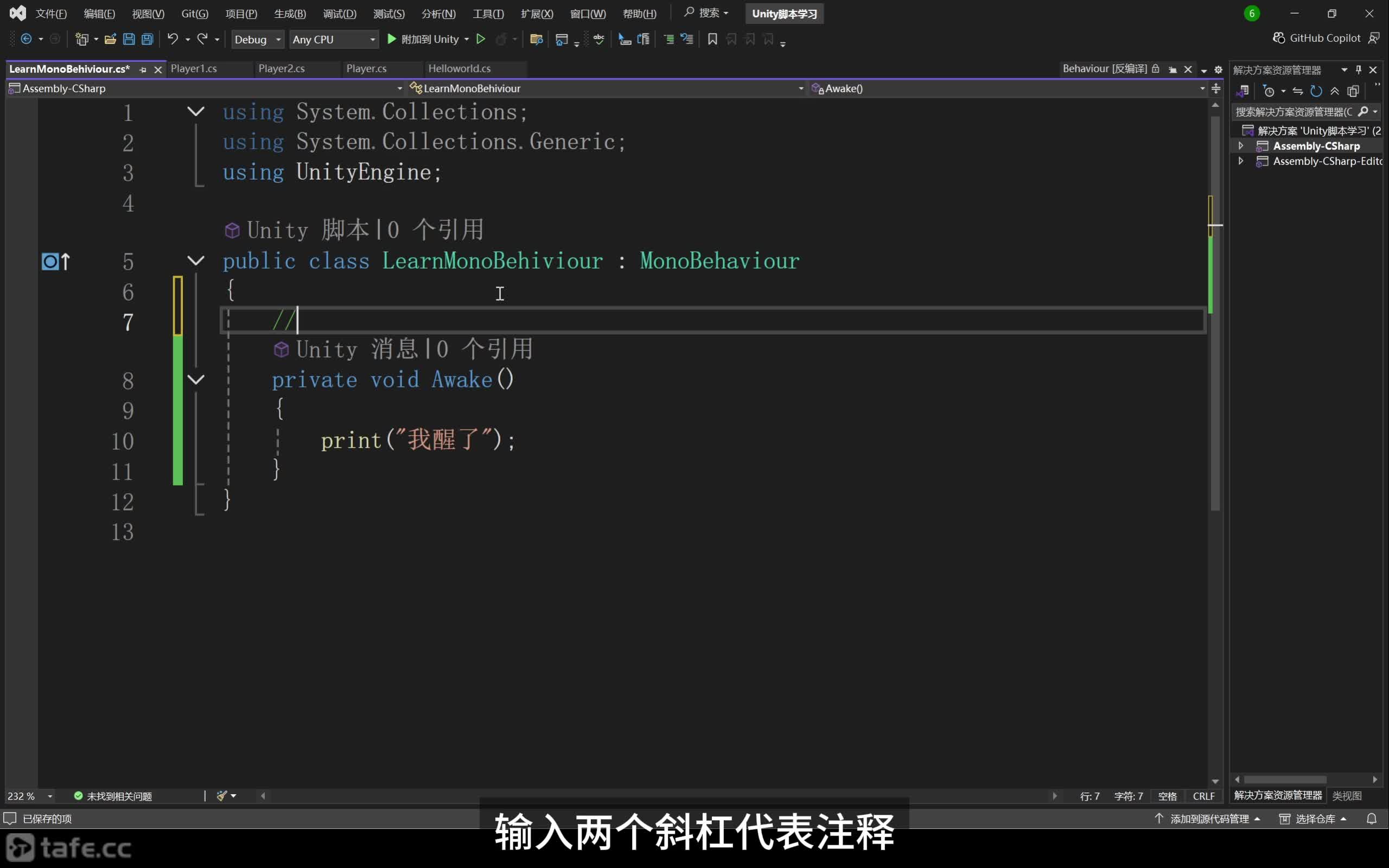Pin the LearnMonoBehiviour.cs tab
Image resolution: width=1389 pixels, height=868 pixels.
pos(142,69)
